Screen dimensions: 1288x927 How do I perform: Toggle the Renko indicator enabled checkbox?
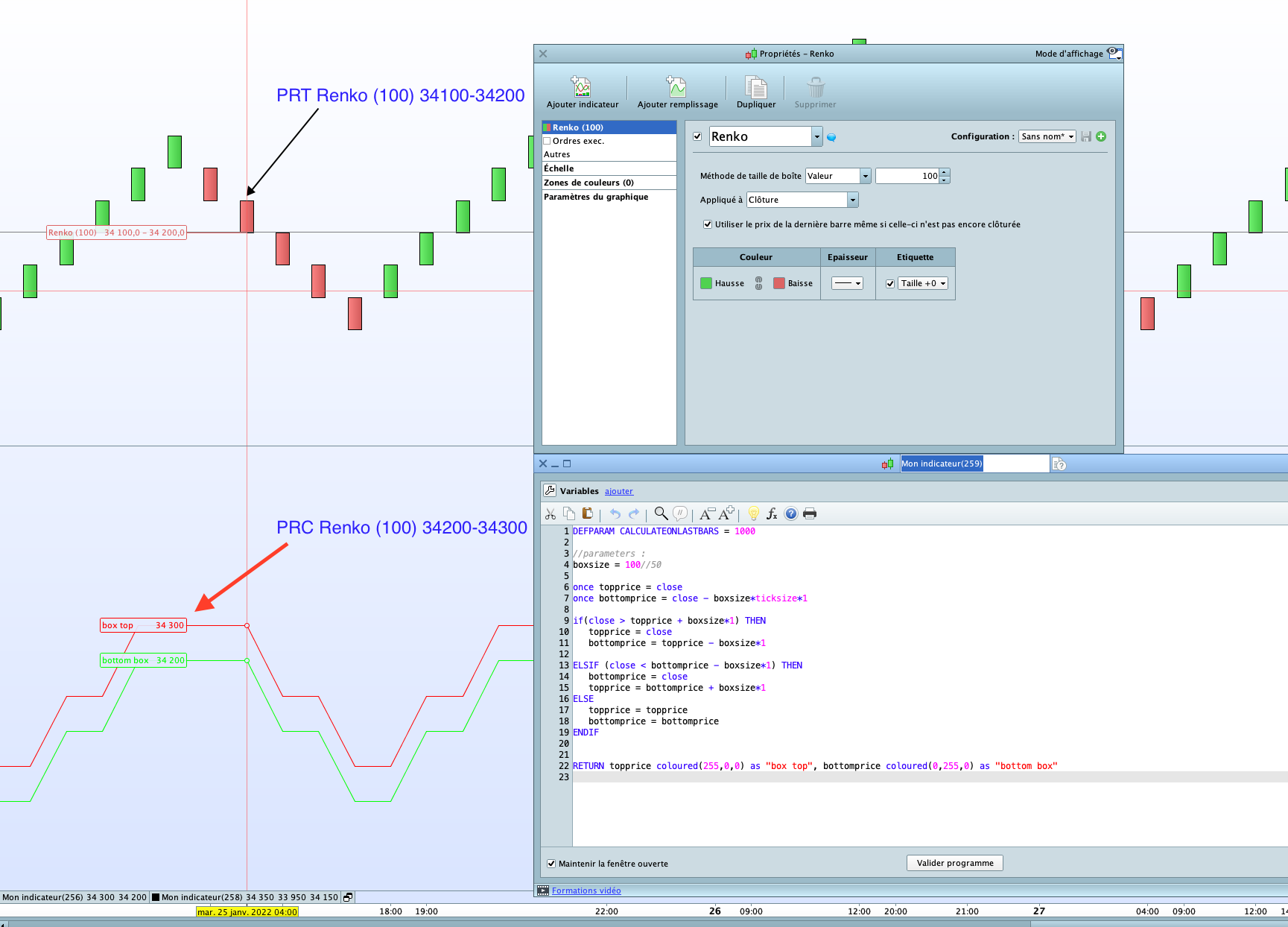pos(697,136)
